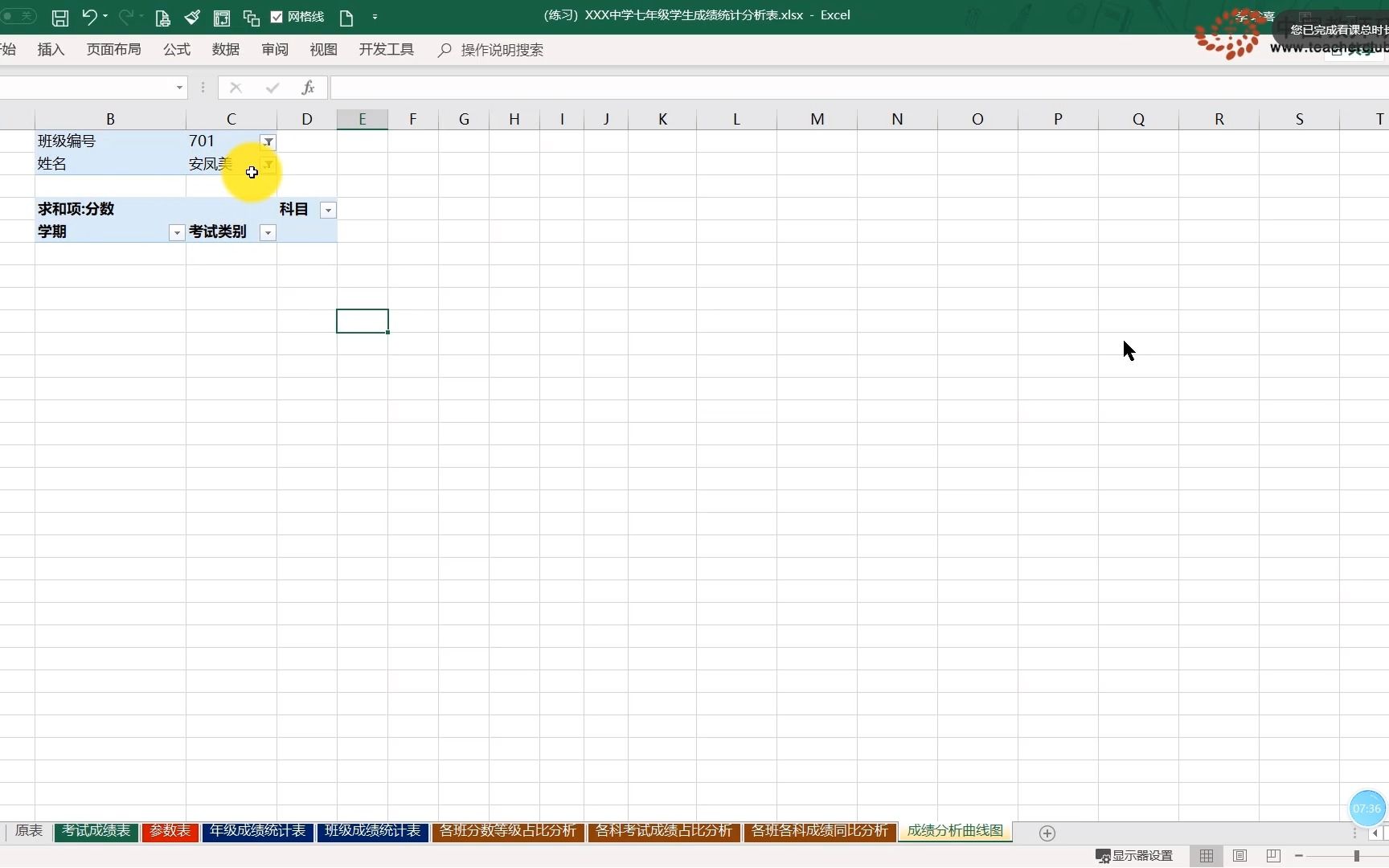
Task: Open the 视图 ribbon tab
Action: pos(324,50)
